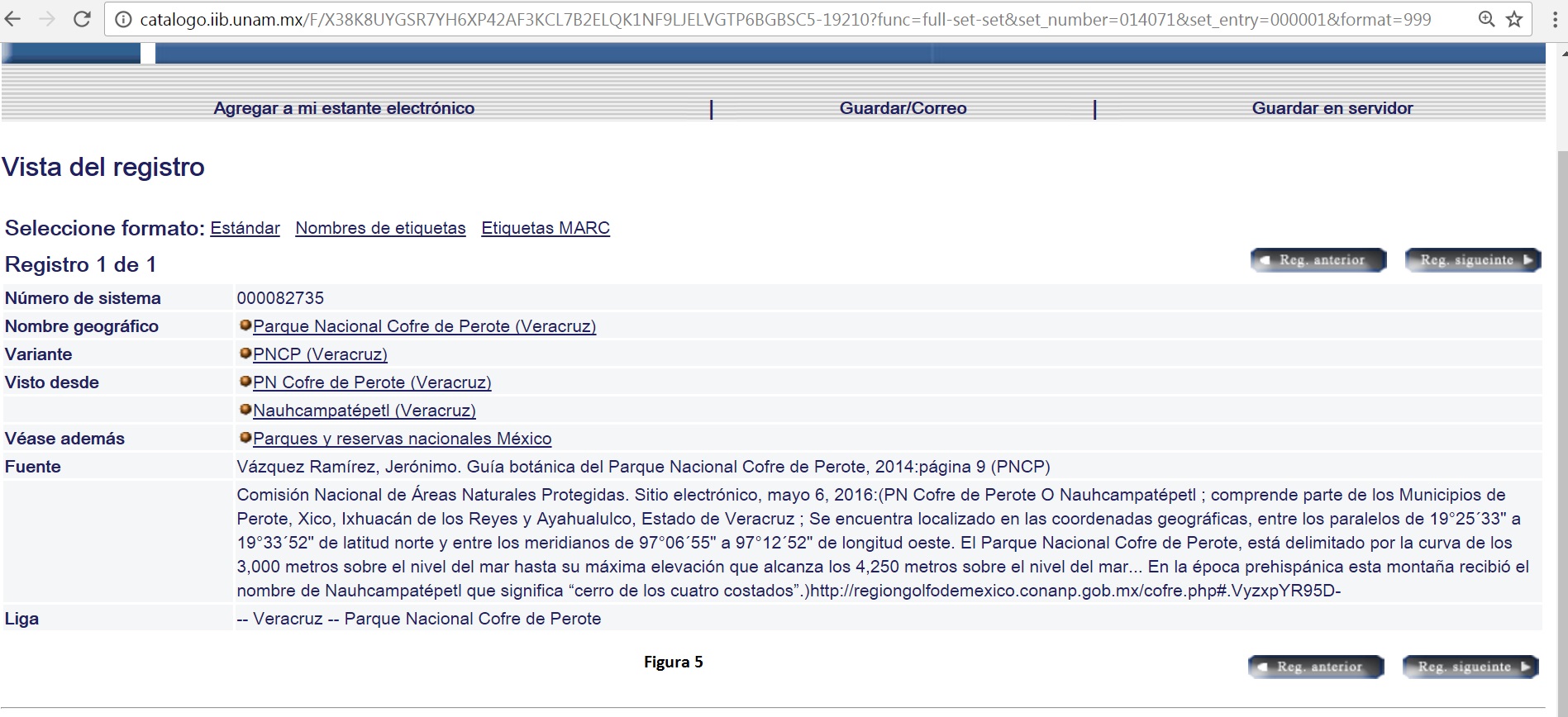Switch to Estándar format

point(245,228)
